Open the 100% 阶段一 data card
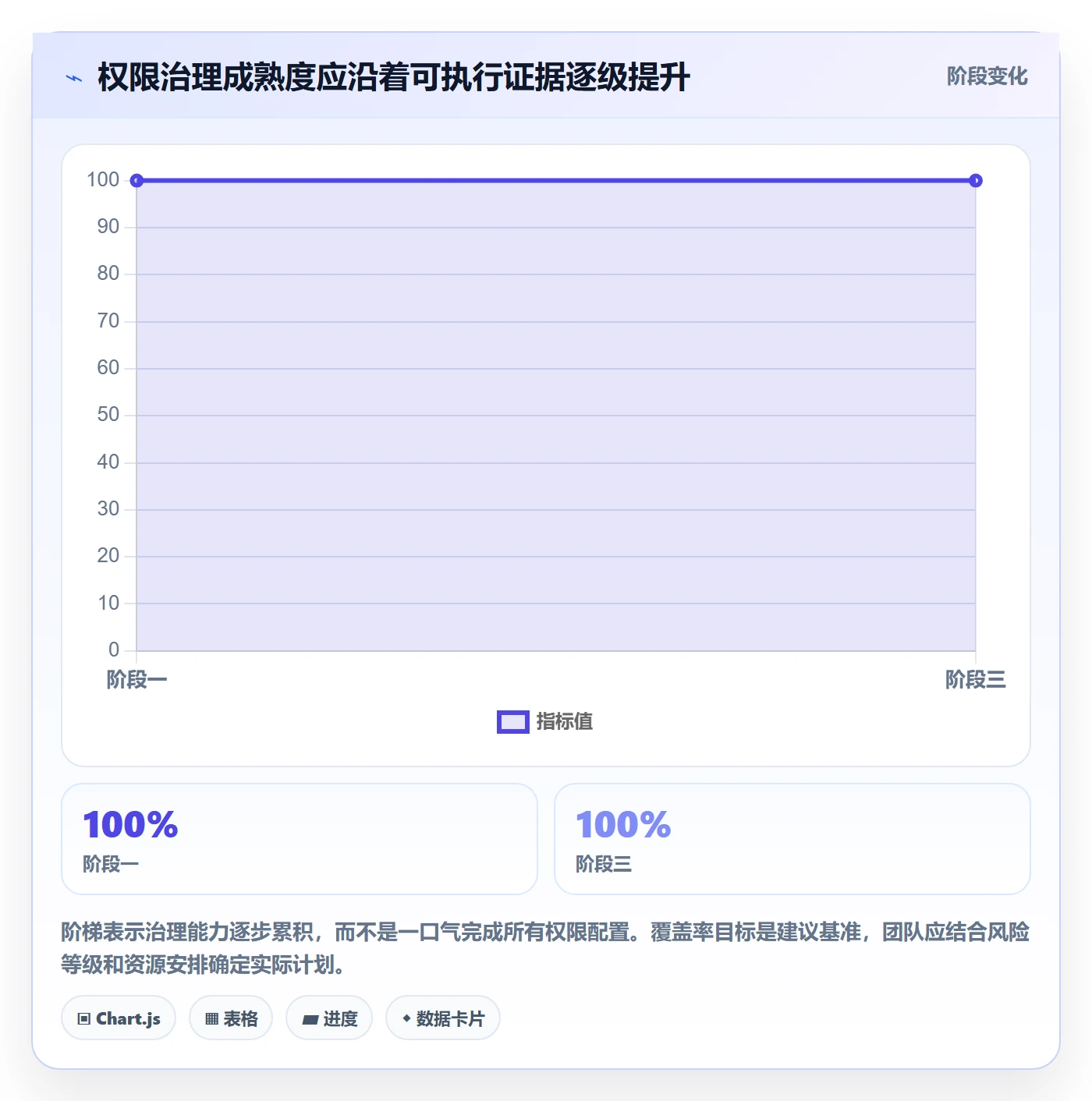The image size is (1092, 1101). (300, 839)
